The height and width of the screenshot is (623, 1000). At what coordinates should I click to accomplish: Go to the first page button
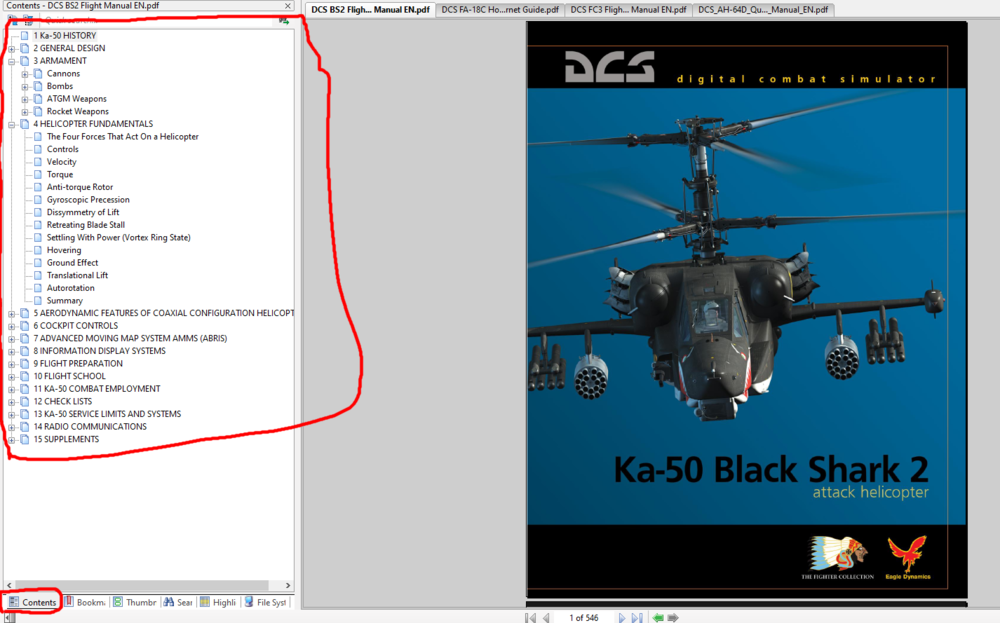pos(530,617)
